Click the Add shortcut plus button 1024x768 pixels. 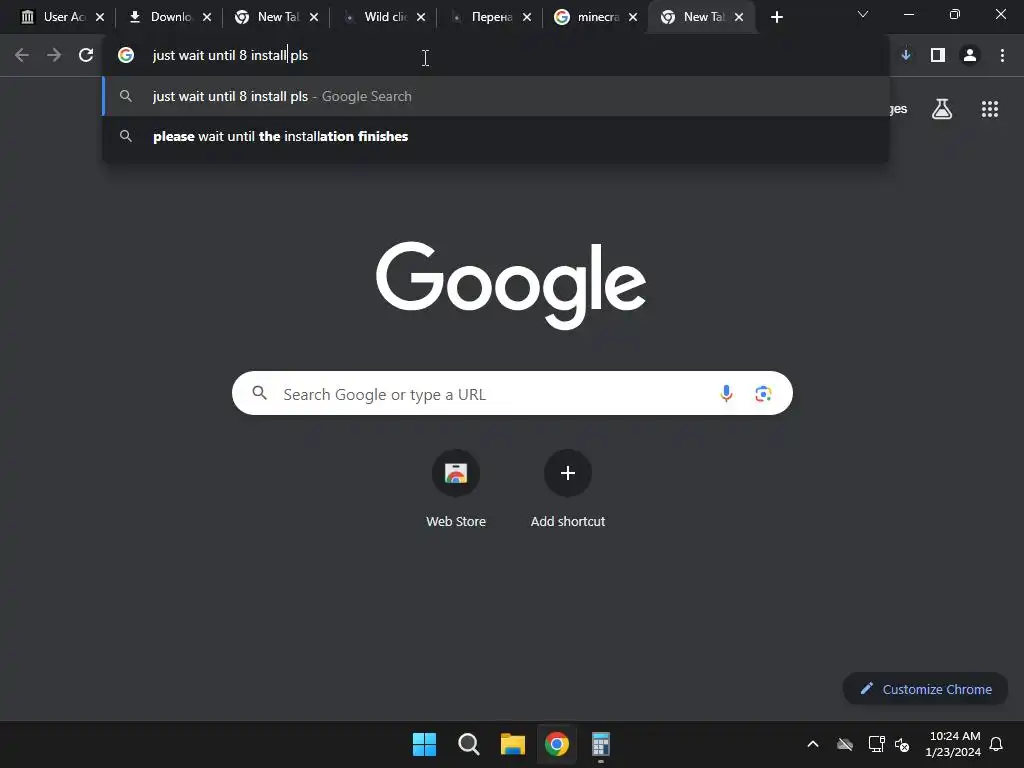[x=568, y=473]
